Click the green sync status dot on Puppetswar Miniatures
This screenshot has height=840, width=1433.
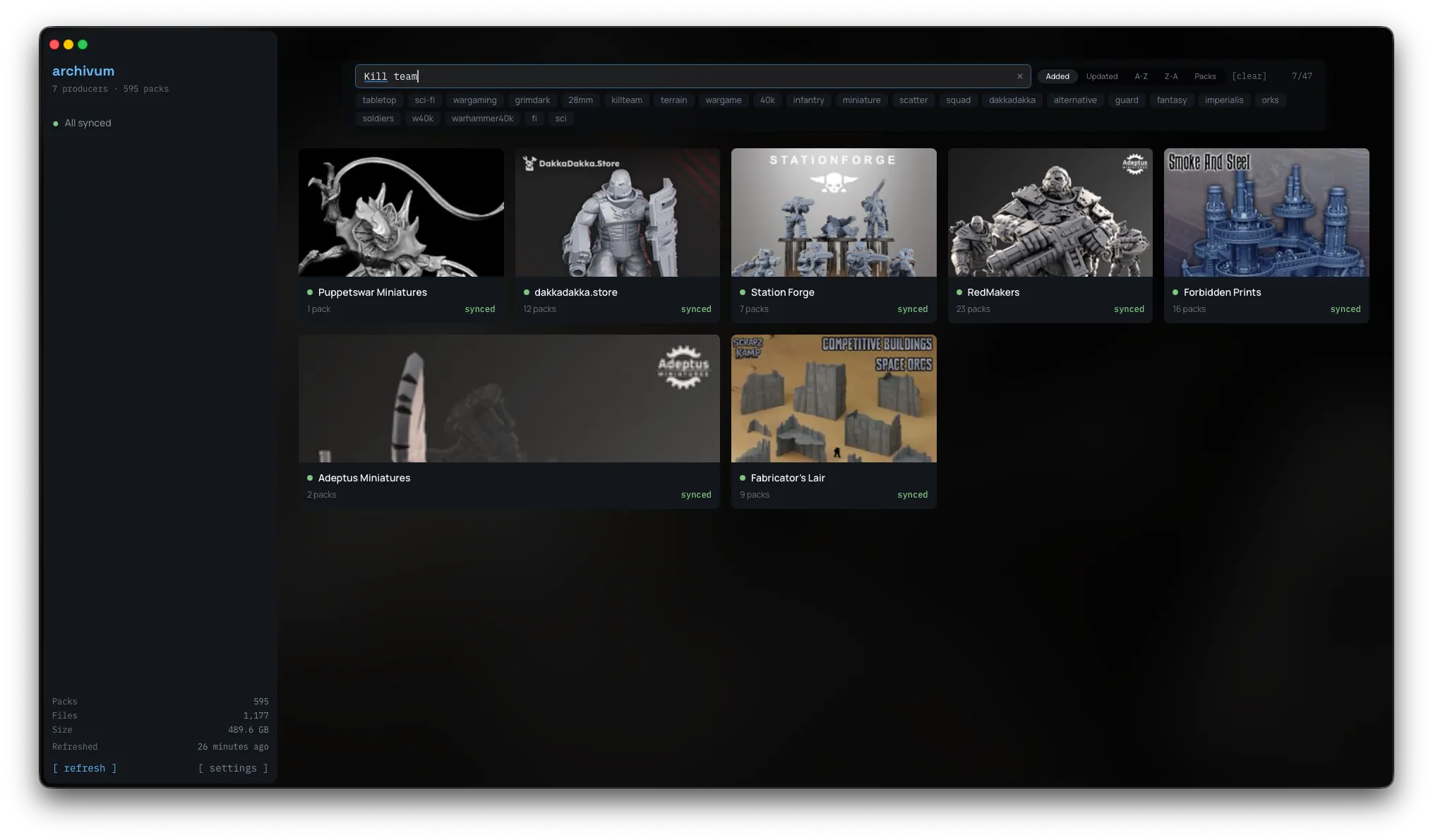tap(311, 292)
